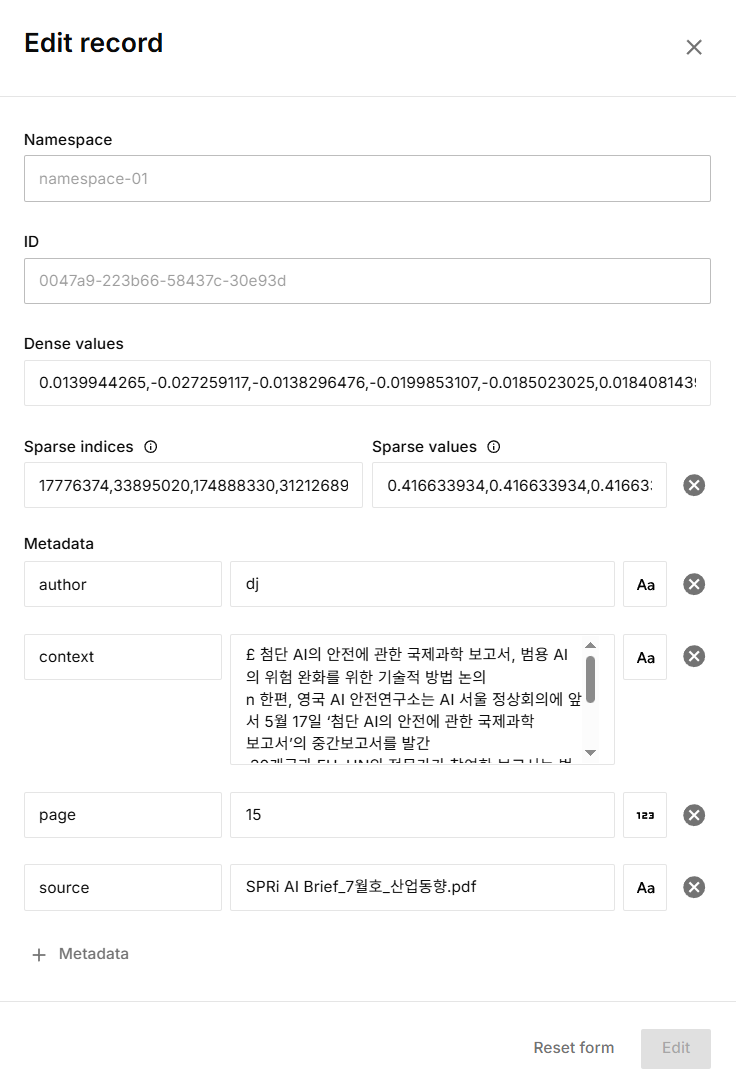Close the Edit record dialog
This screenshot has width=736, height=1088.
pyautogui.click(x=694, y=47)
